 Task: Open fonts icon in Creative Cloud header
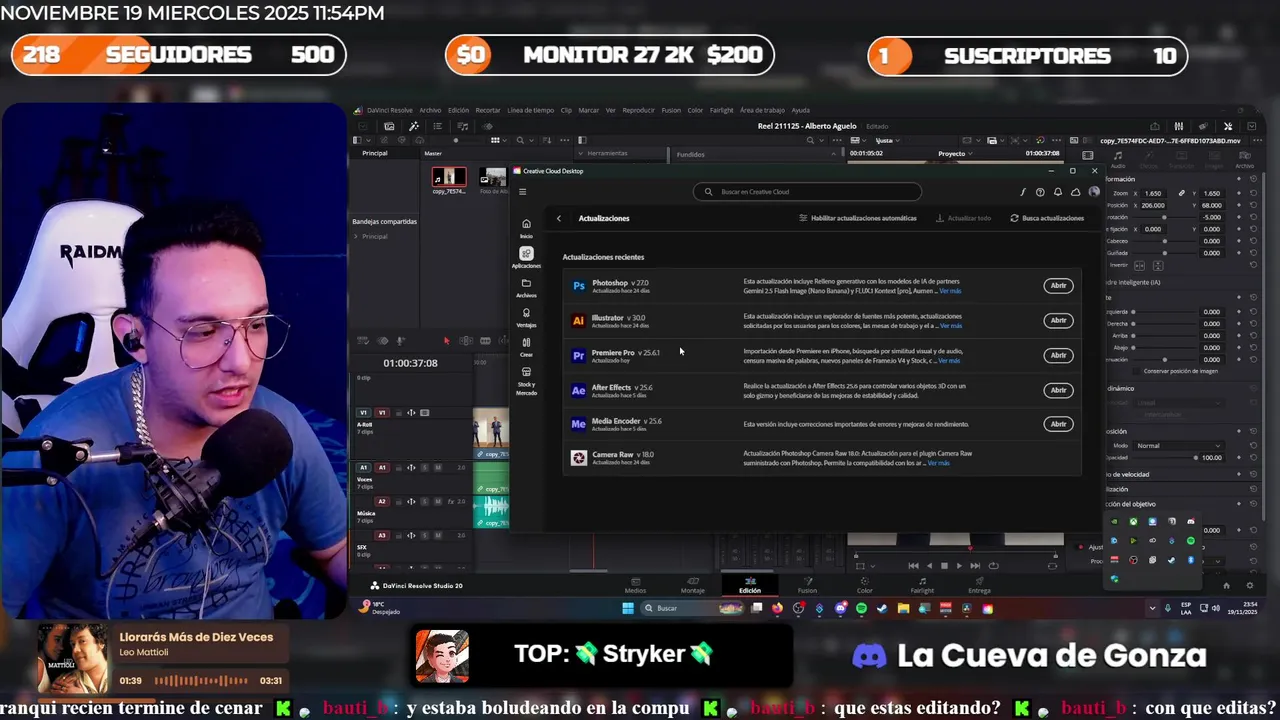(x=1023, y=192)
